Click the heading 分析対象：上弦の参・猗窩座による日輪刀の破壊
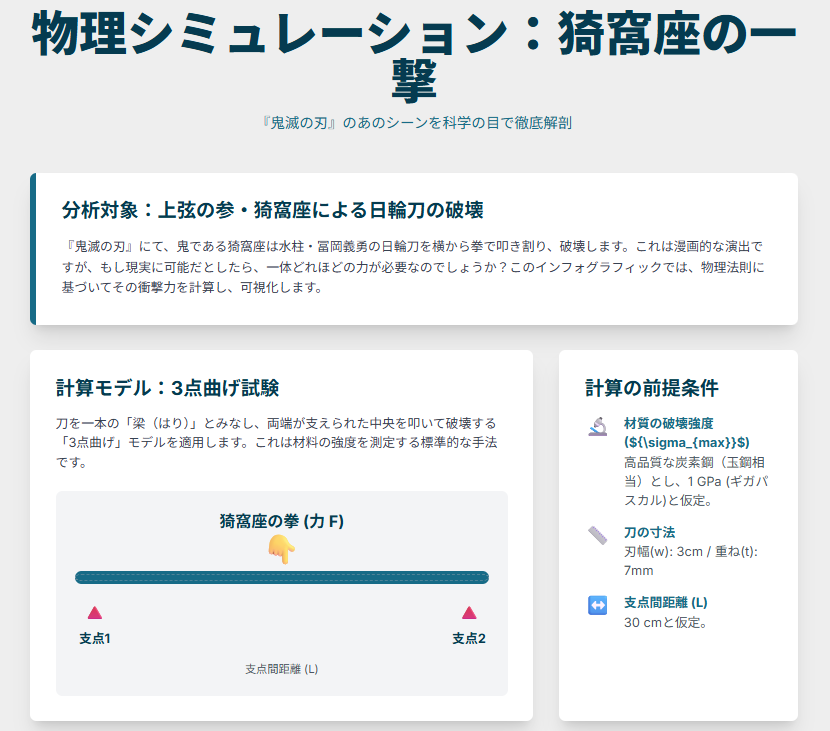 click(x=273, y=210)
